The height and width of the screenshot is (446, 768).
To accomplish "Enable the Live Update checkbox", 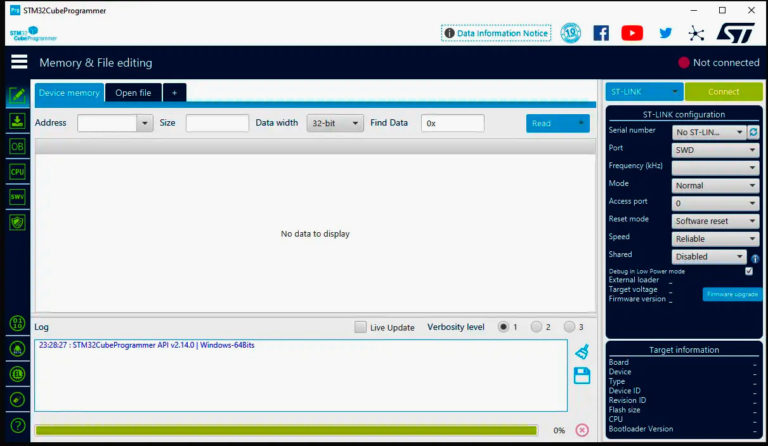I will [x=361, y=327].
